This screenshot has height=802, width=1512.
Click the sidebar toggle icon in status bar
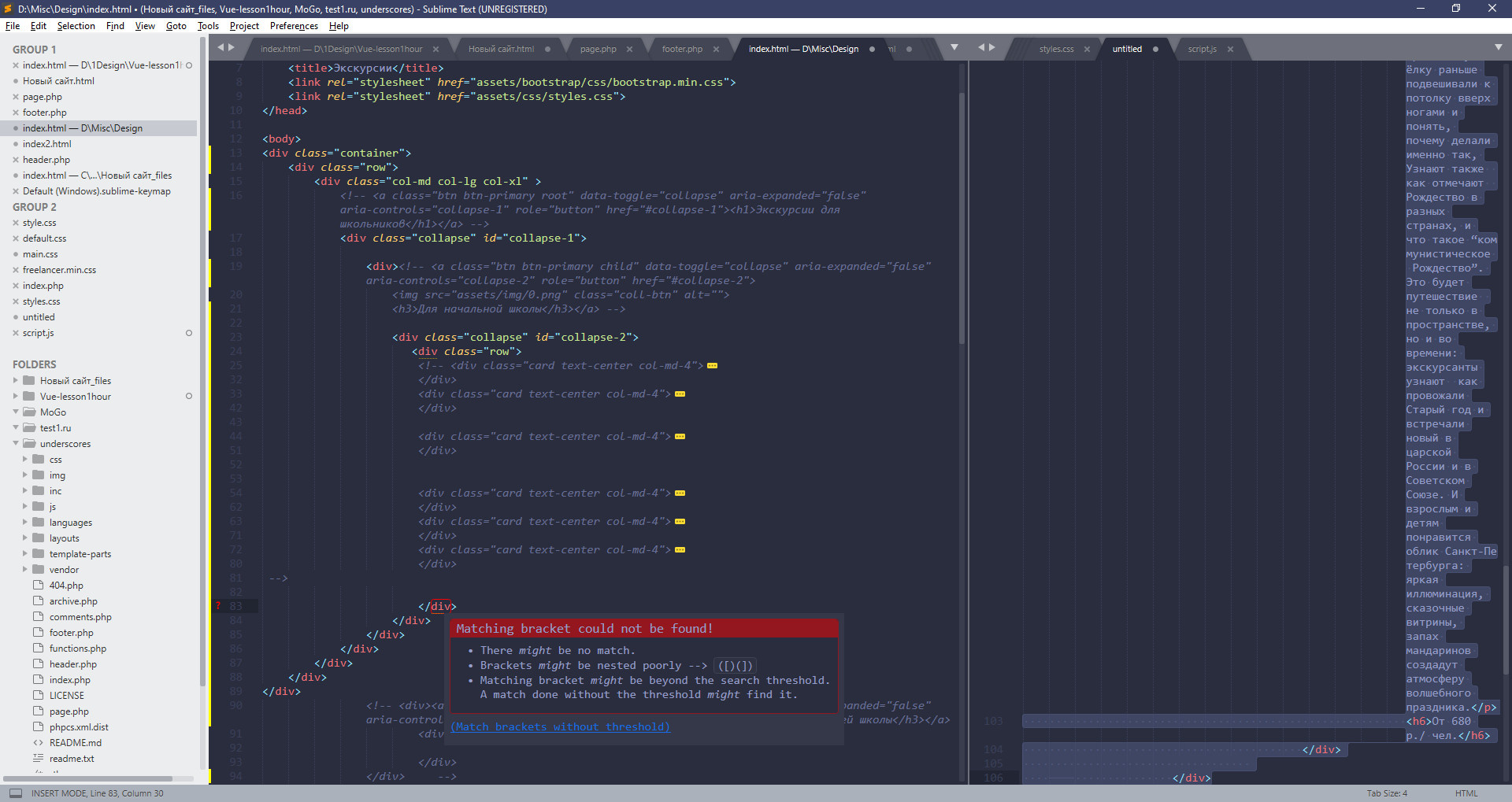click(x=16, y=793)
